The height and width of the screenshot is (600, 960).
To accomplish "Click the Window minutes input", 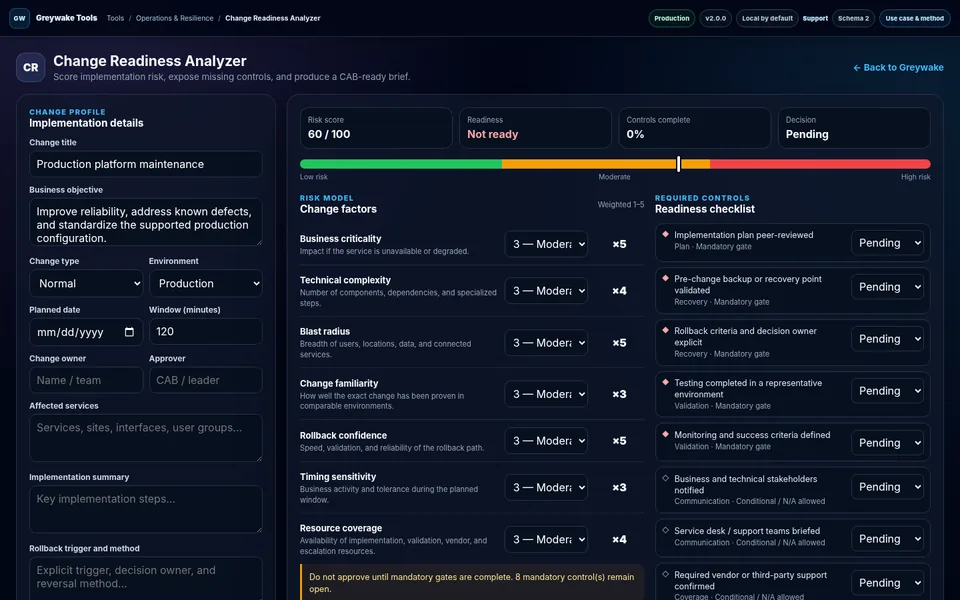I will 206,332.
